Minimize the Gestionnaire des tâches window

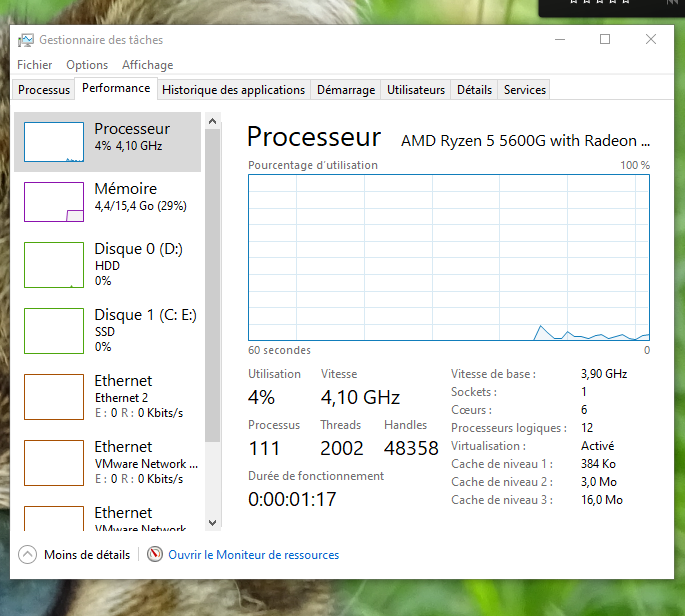(560, 39)
